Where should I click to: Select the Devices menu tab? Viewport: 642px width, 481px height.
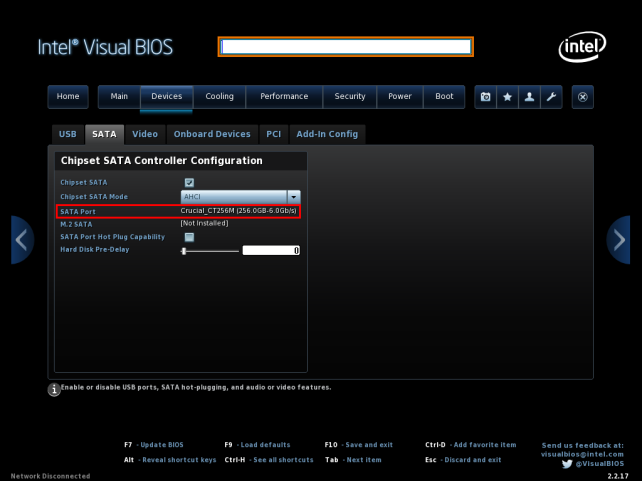[x=167, y=97]
